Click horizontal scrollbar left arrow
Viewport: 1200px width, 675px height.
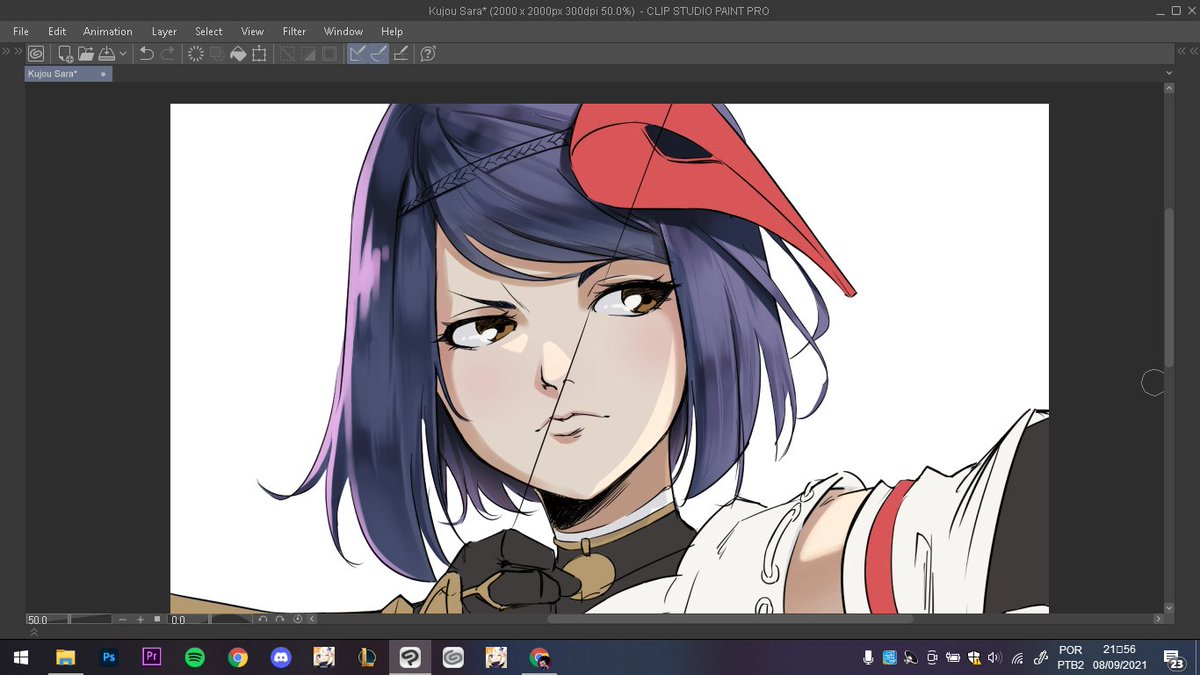(314, 620)
